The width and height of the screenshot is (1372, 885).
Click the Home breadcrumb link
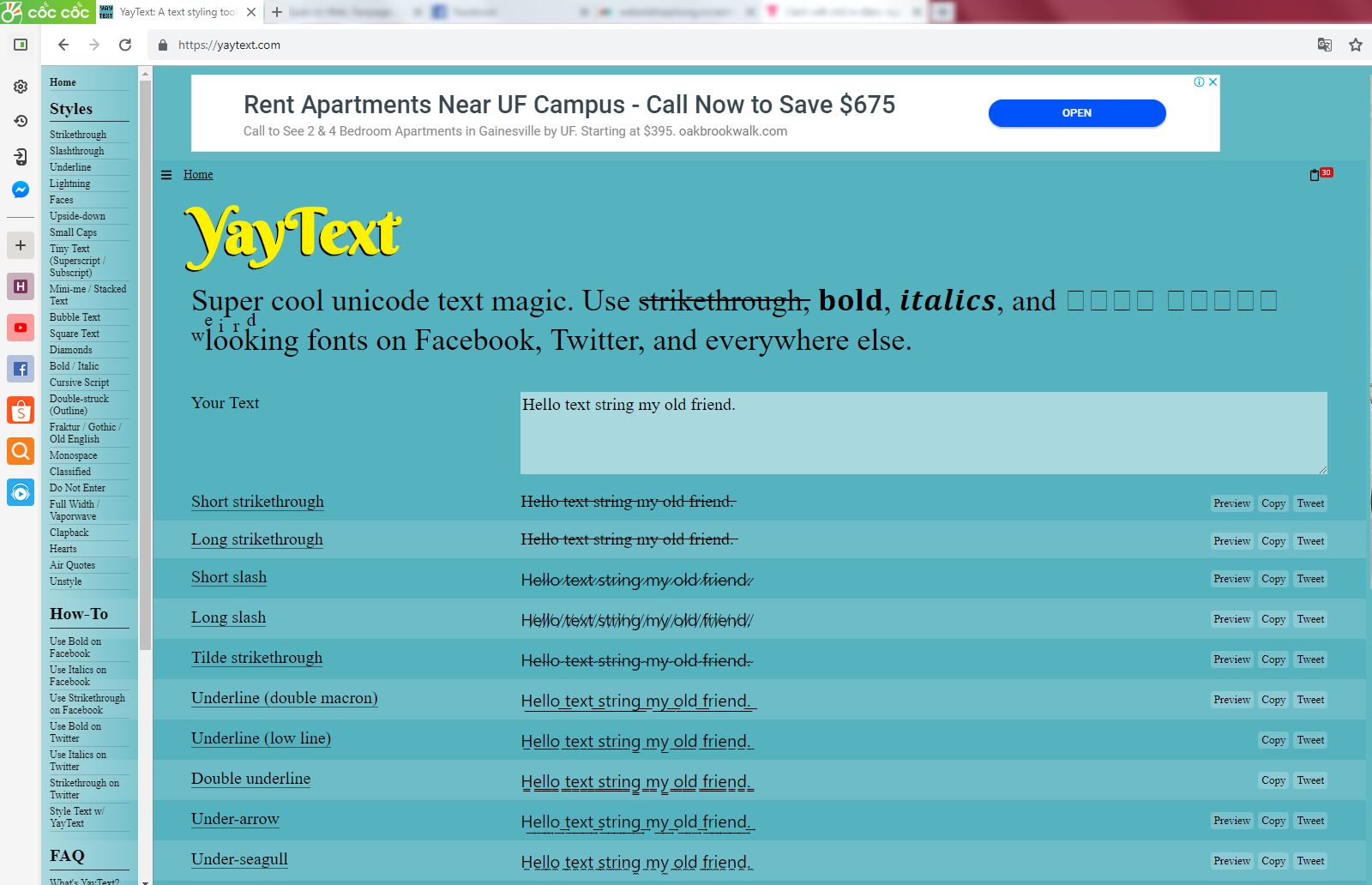(198, 174)
